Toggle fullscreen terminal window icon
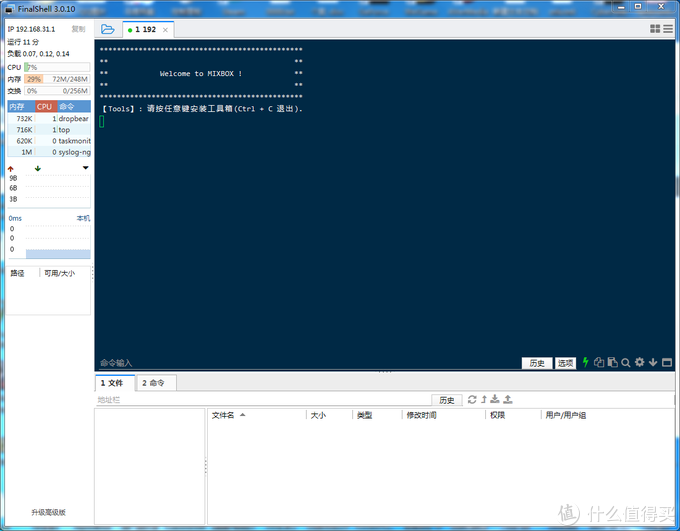 coord(667,363)
